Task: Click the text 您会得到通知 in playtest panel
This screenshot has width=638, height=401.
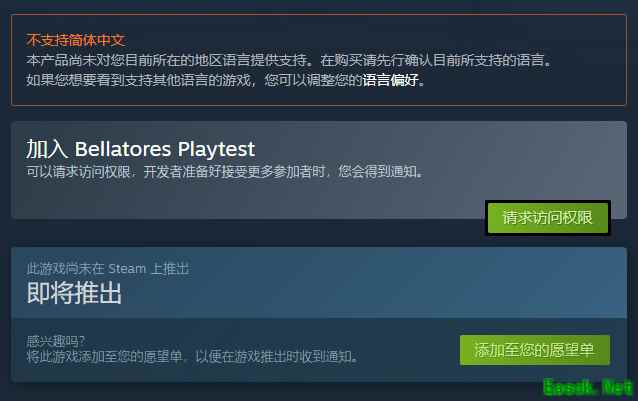Action: tap(381, 172)
